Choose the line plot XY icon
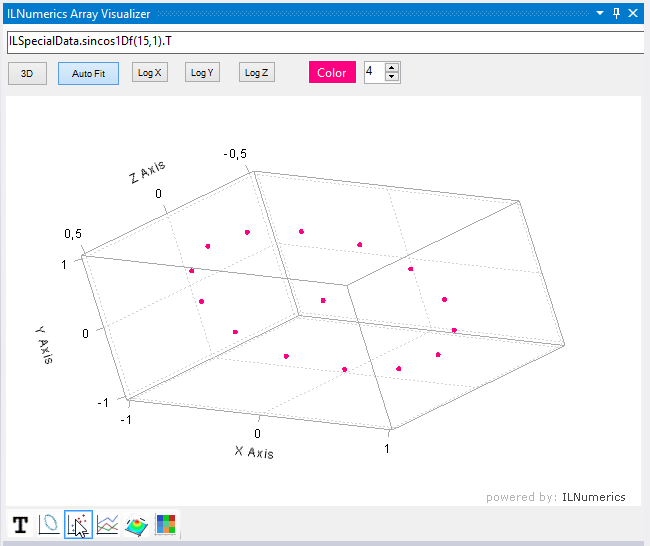This screenshot has height=546, width=650. pos(49,524)
